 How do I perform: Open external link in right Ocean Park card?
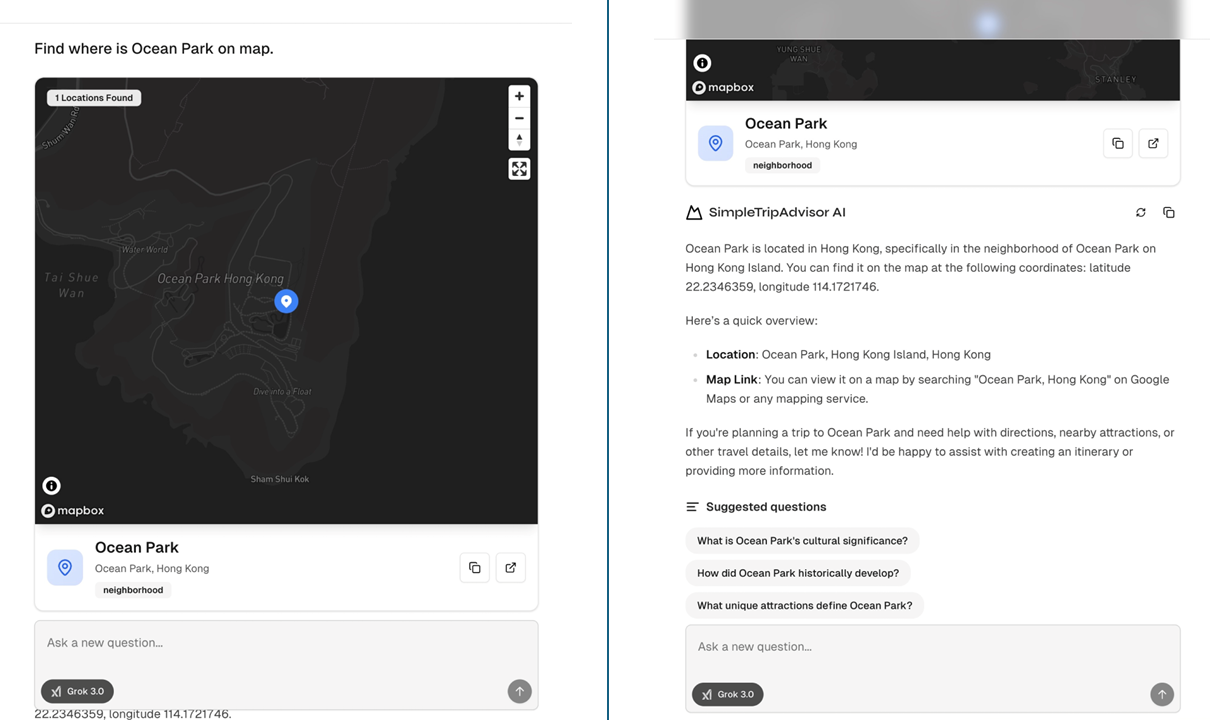pyautogui.click(x=1153, y=144)
